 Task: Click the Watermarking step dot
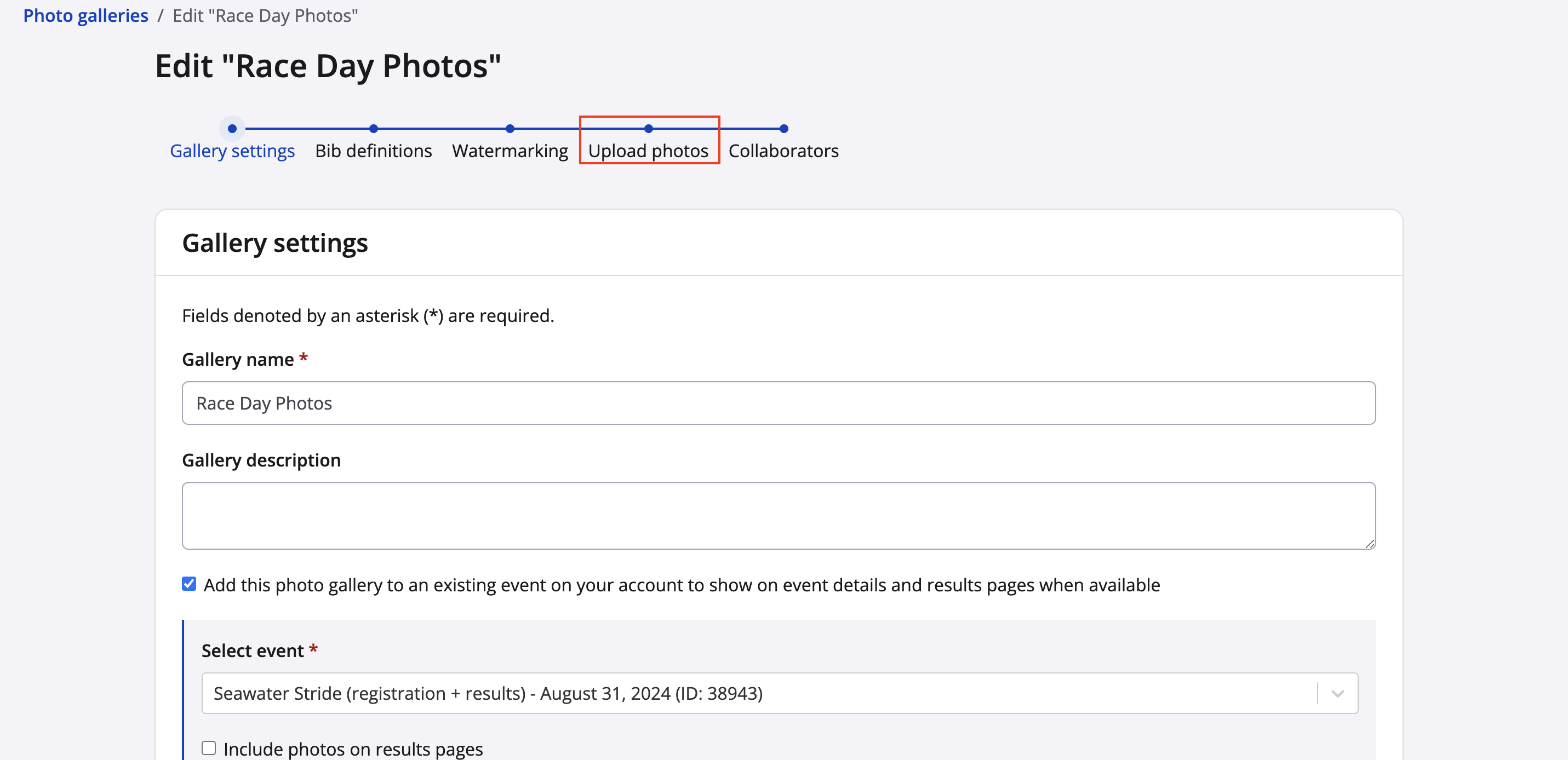point(510,128)
